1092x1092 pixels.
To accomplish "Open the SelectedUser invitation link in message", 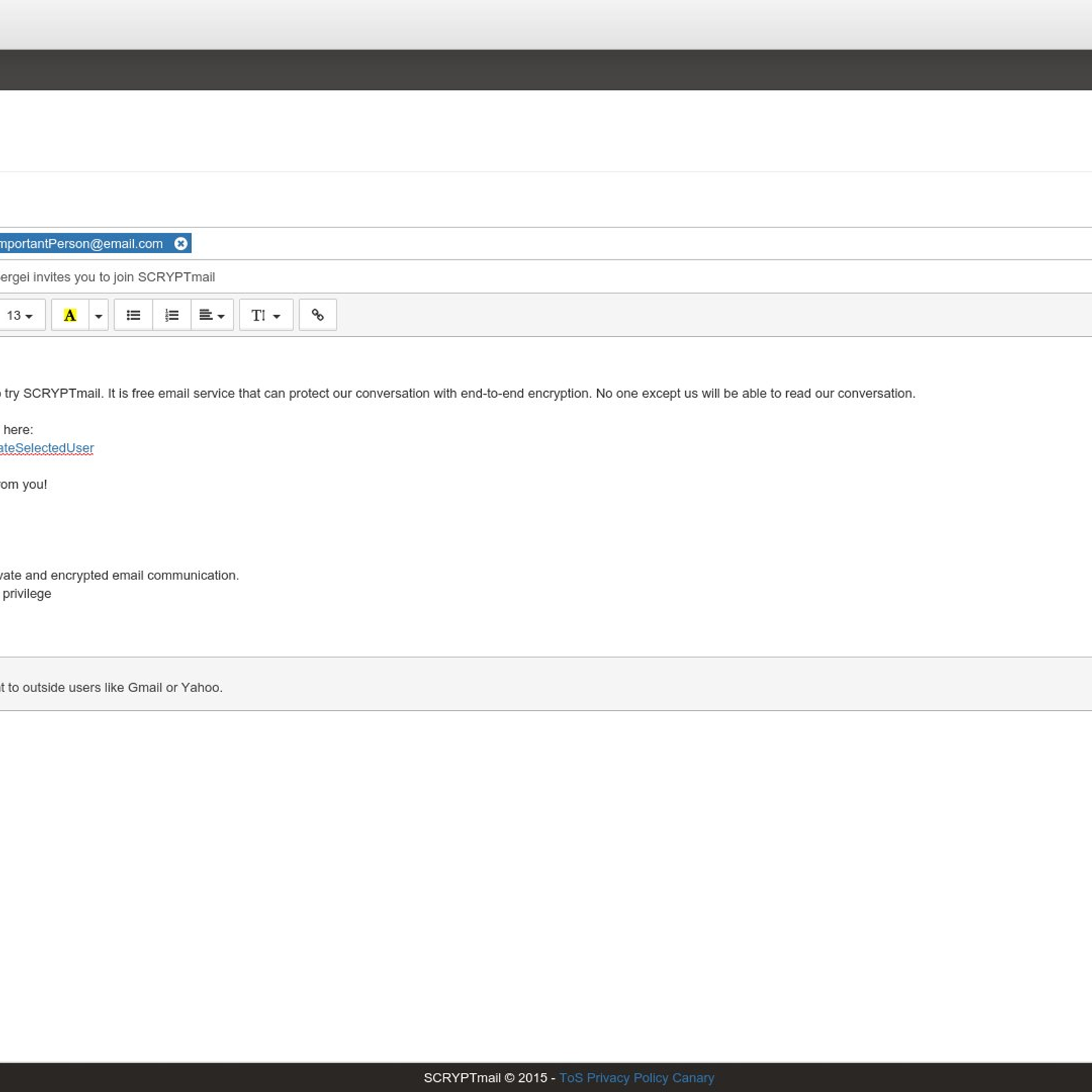I will click(x=47, y=448).
